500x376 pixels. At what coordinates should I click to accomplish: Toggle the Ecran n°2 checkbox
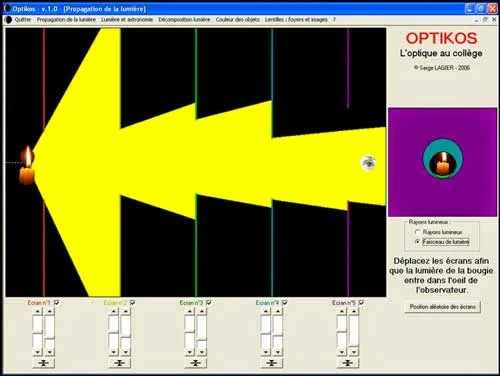(x=133, y=303)
